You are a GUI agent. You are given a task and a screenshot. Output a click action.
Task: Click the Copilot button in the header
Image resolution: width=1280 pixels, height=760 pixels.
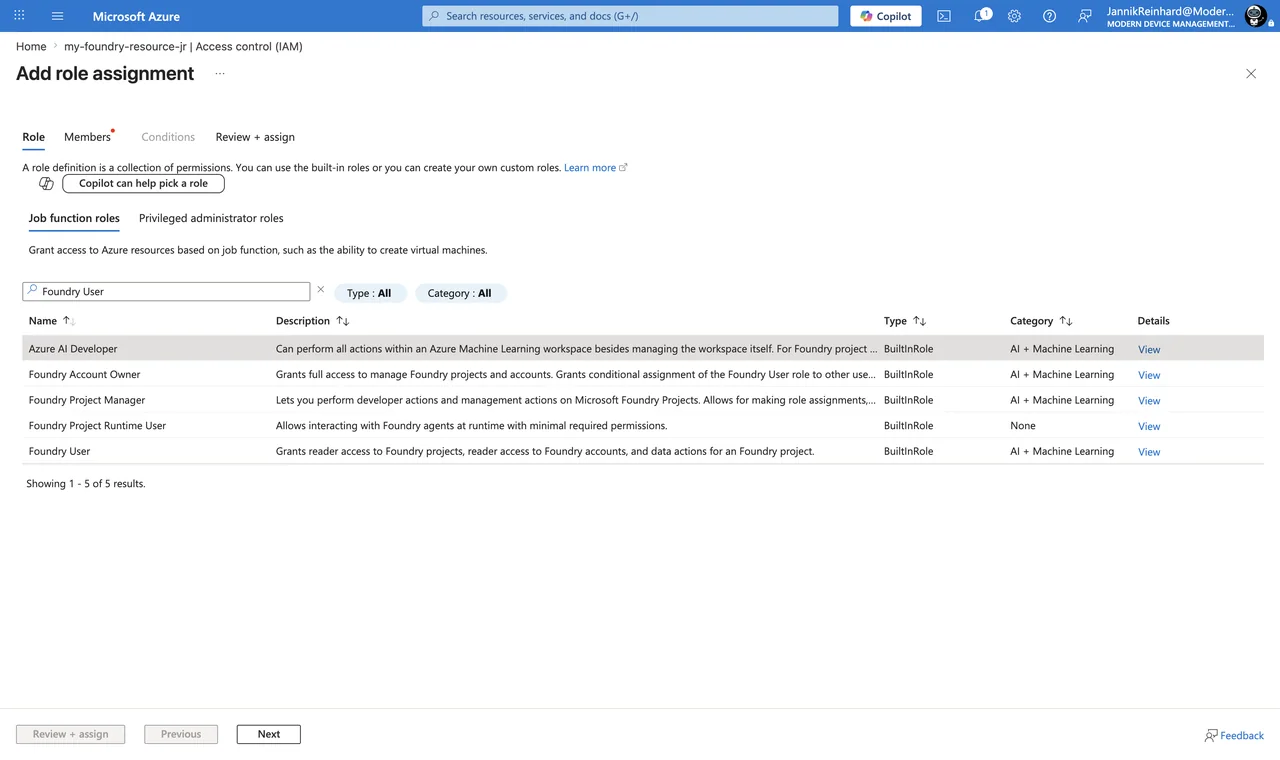click(886, 16)
